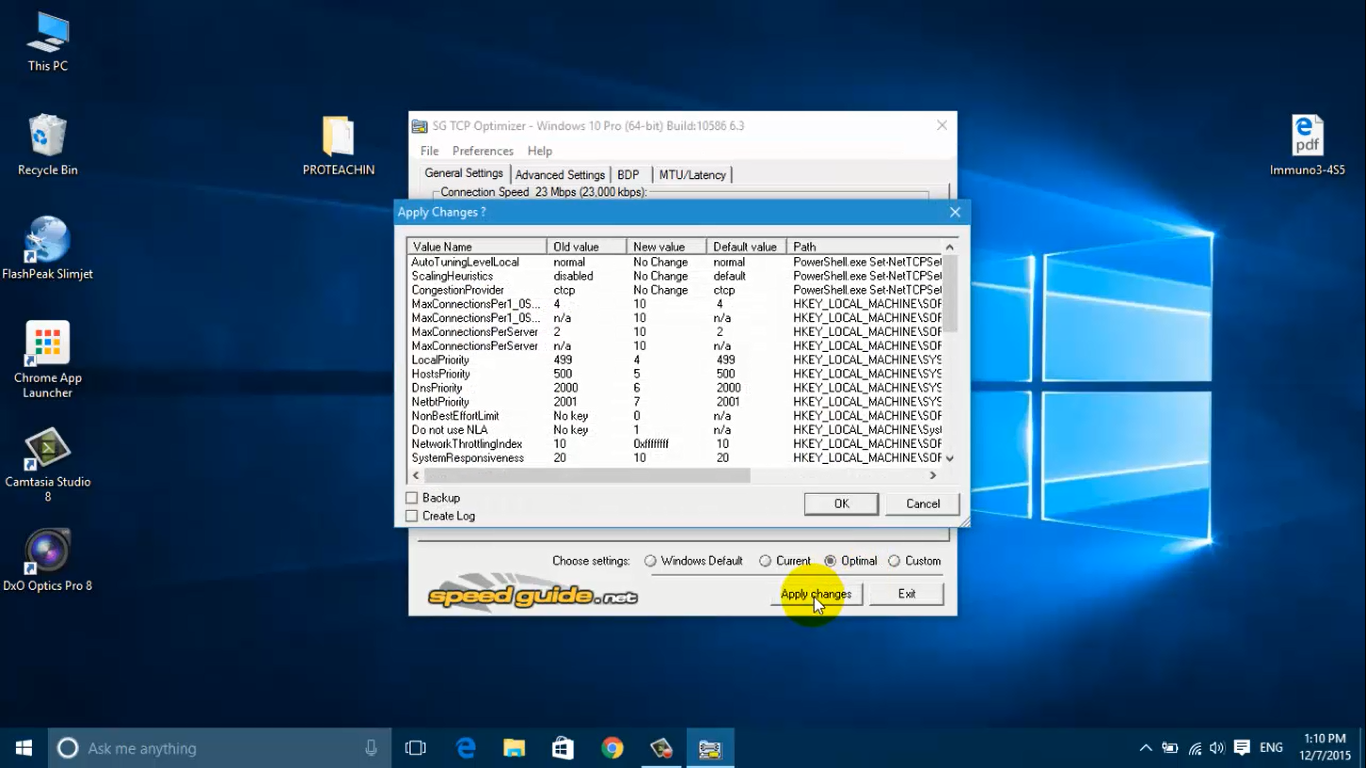Tick the Create Log checkbox
The image size is (1366, 768).
pos(412,516)
